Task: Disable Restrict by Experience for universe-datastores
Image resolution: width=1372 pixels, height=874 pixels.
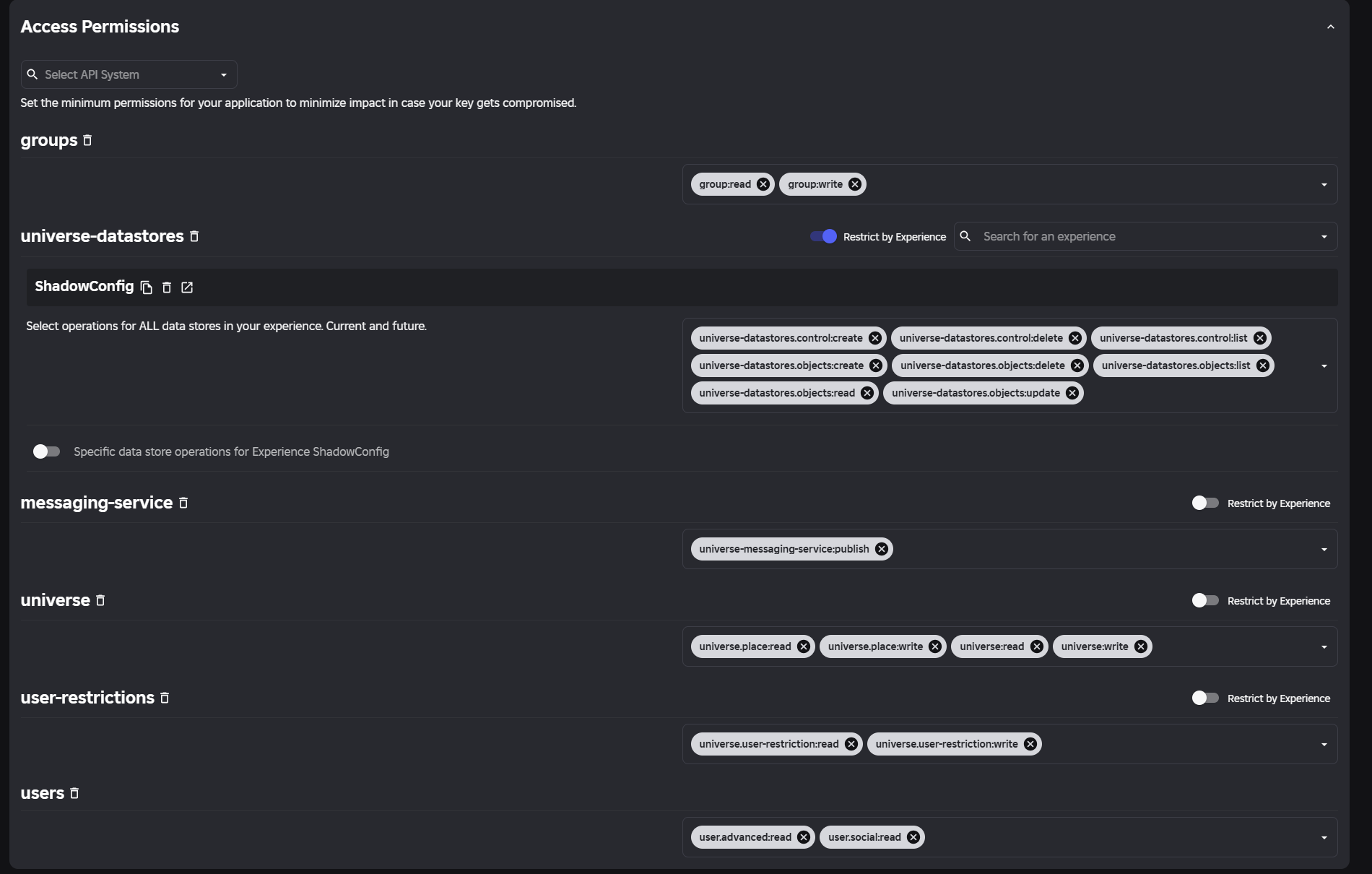Action: coord(823,236)
